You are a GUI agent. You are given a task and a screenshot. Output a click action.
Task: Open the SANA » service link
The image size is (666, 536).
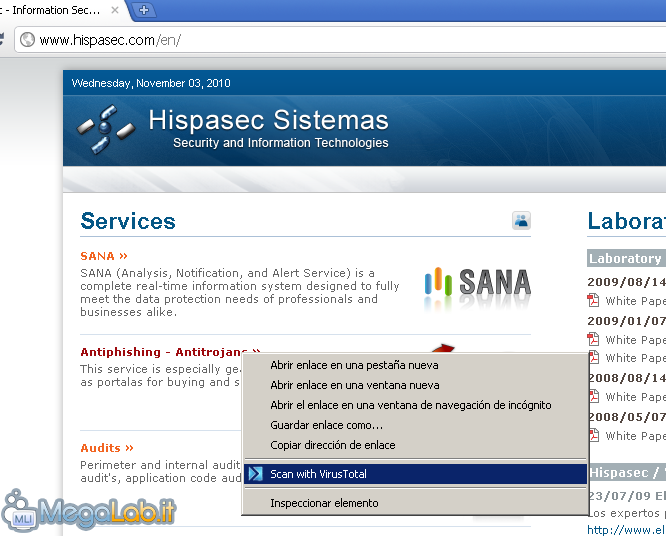pyautogui.click(x=104, y=256)
